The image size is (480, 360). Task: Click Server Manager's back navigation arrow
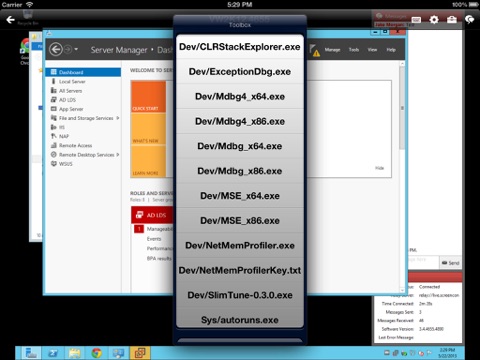(x=56, y=50)
